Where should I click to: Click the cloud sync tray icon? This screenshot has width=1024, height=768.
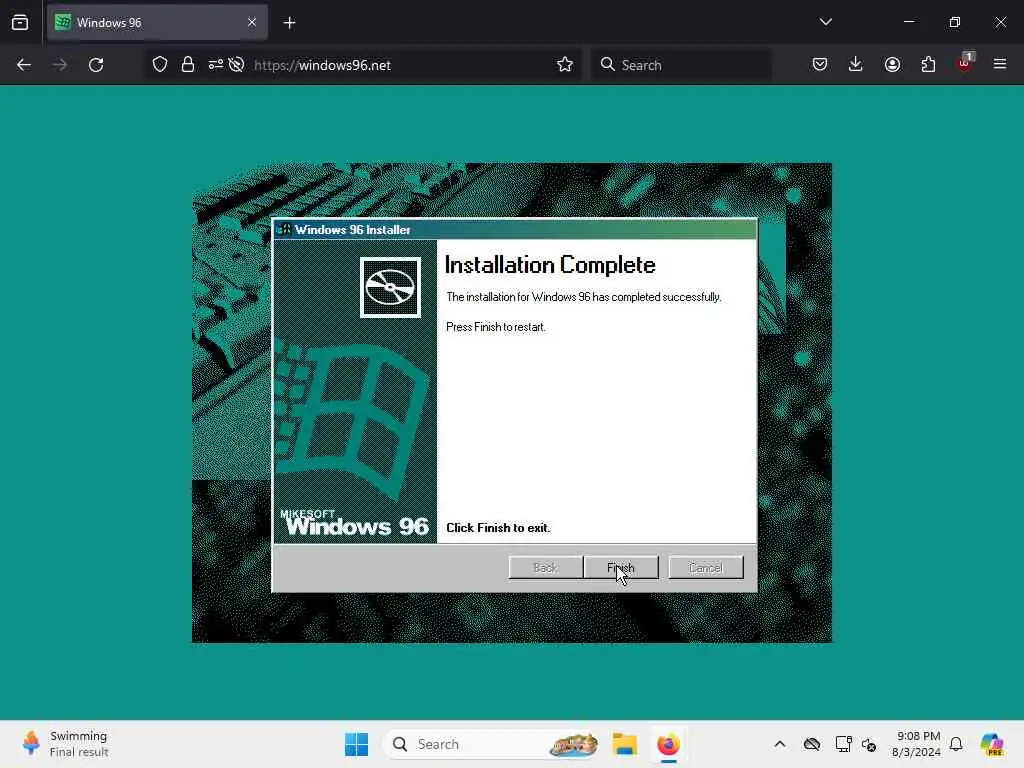click(812, 744)
